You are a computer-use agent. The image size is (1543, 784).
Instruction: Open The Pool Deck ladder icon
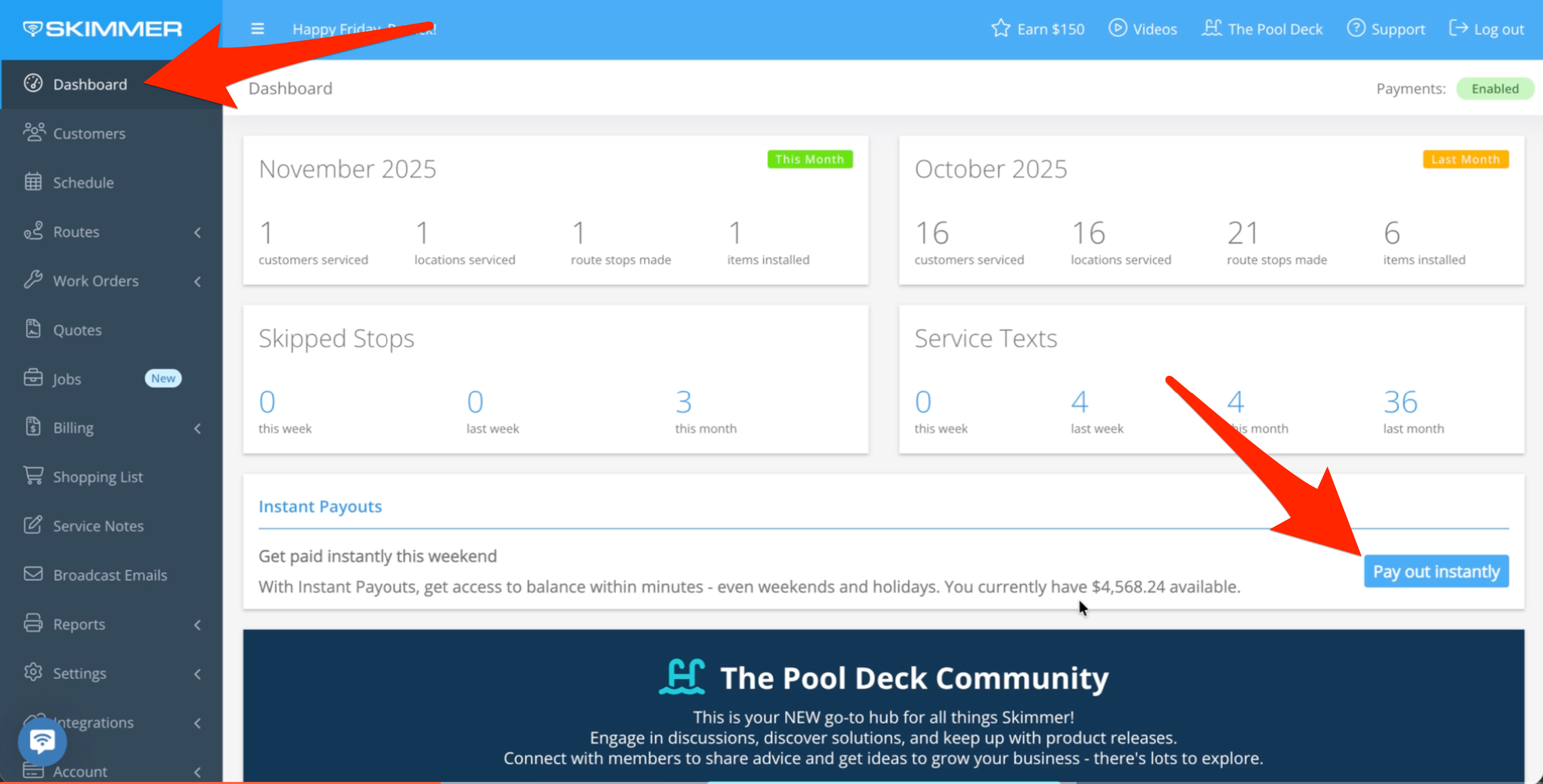tap(1211, 28)
